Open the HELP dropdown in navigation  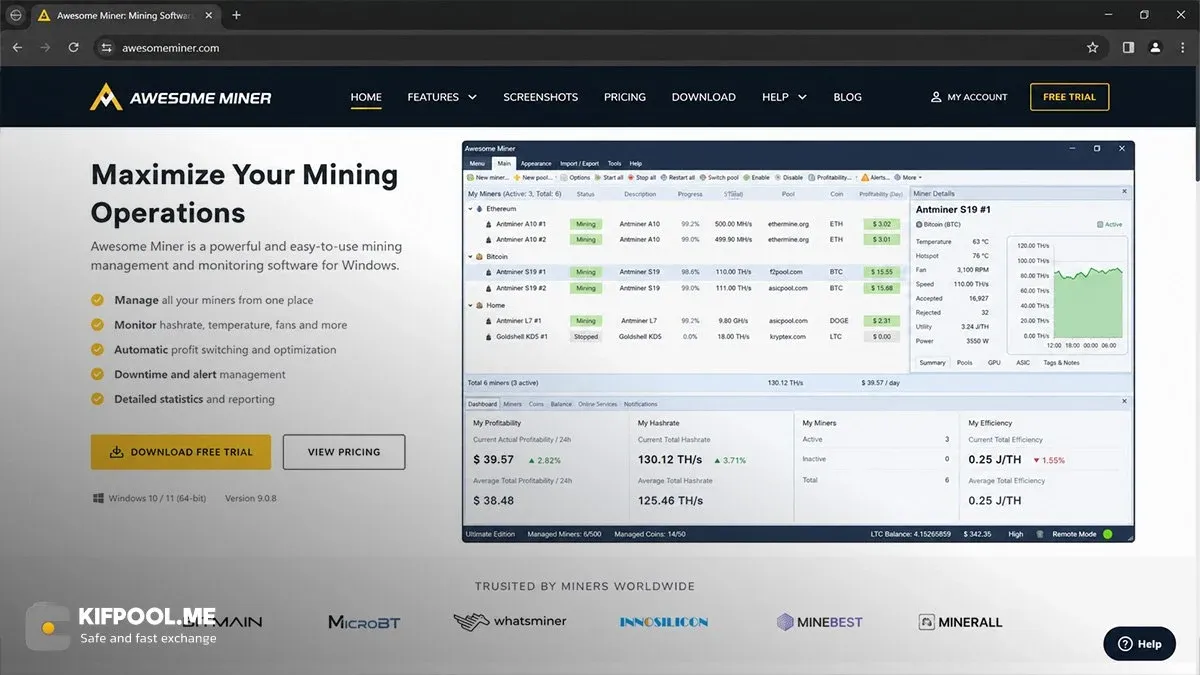pyautogui.click(x=784, y=97)
